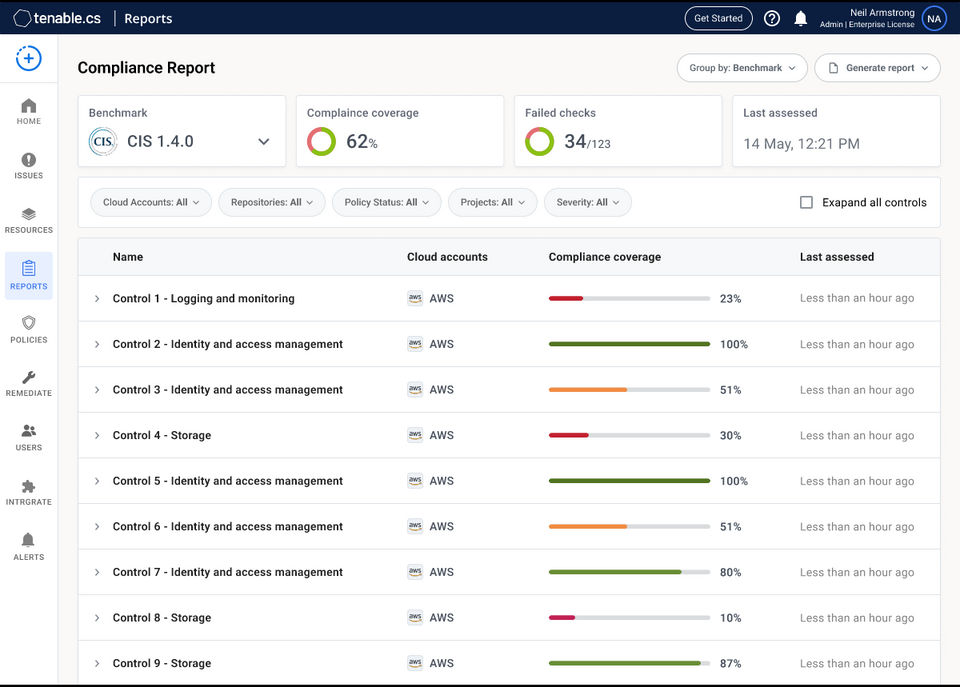Select the Remediate wrench icon
The image size is (960, 687).
tap(29, 383)
